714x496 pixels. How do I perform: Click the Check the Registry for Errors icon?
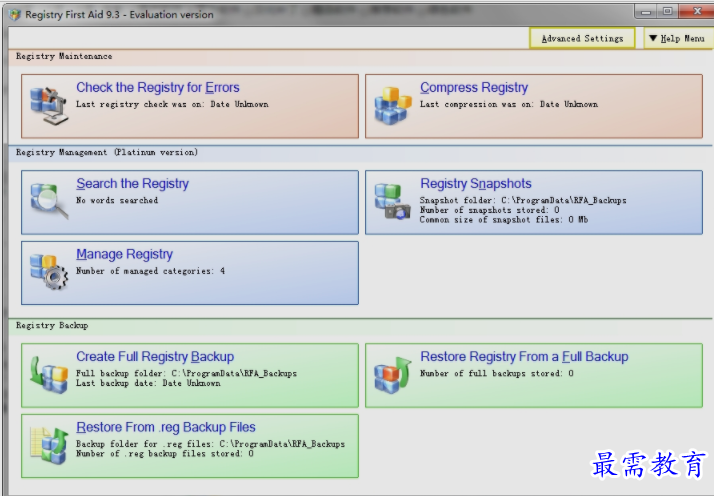[49, 106]
